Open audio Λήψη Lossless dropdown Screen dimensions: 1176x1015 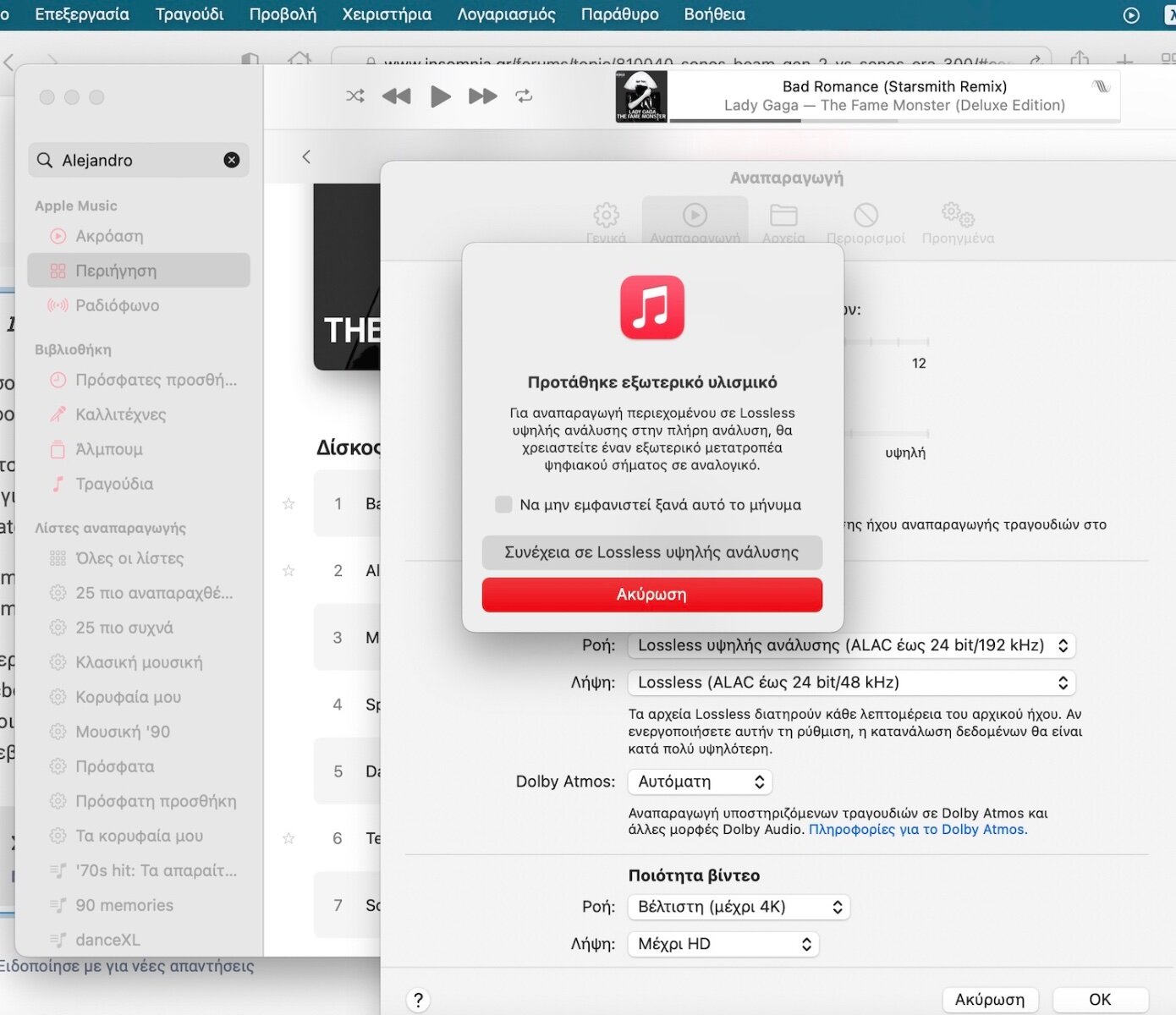tap(852, 683)
